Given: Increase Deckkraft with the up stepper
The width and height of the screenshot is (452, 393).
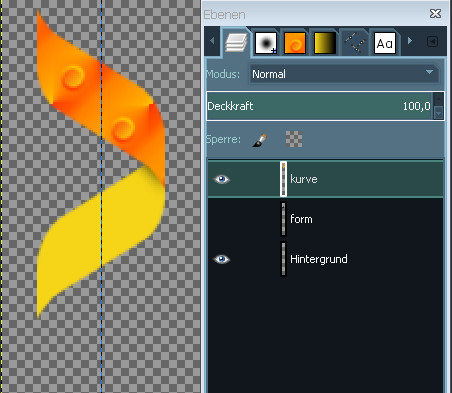Looking at the screenshot, I should click(439, 99).
